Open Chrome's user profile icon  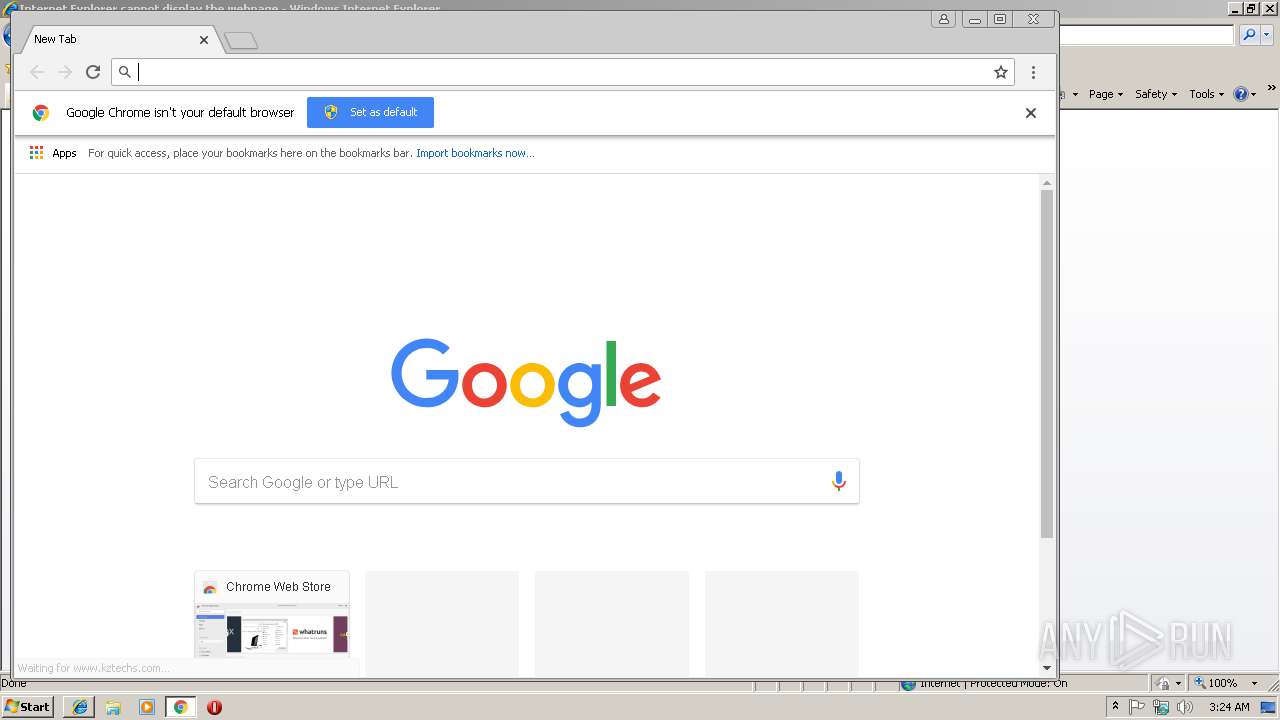[943, 19]
